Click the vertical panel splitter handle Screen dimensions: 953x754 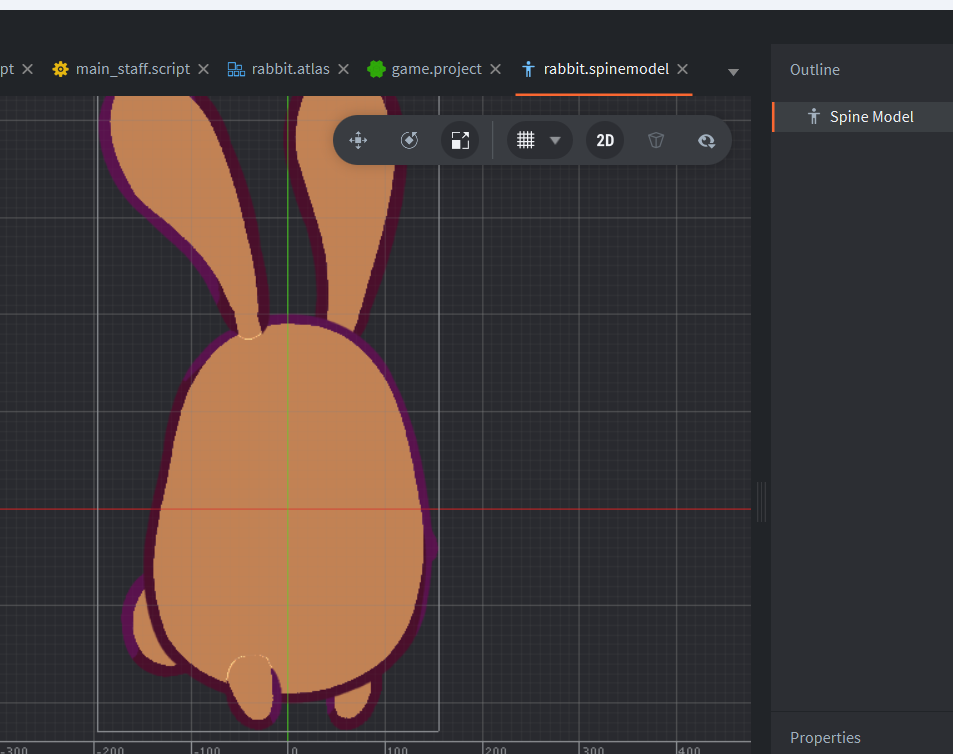pos(761,502)
